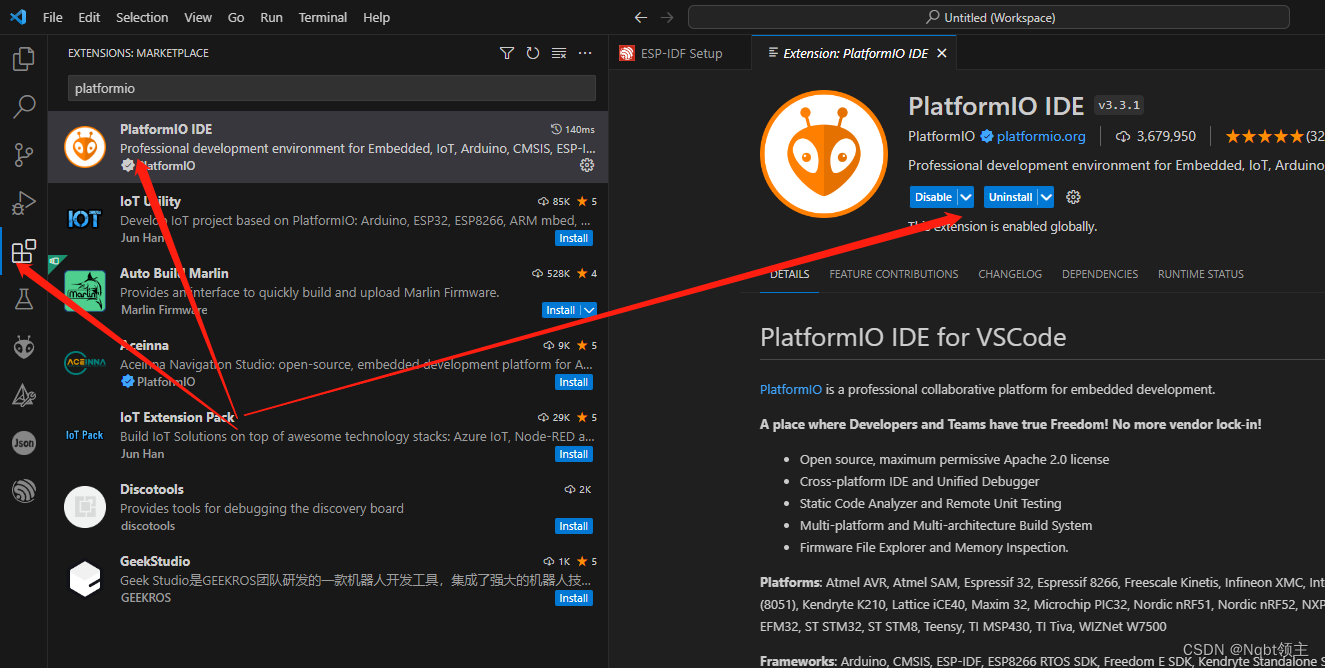Select PlatformIO IDE in extensions list
Viewport: 1325px width, 668px height.
pos(328,147)
